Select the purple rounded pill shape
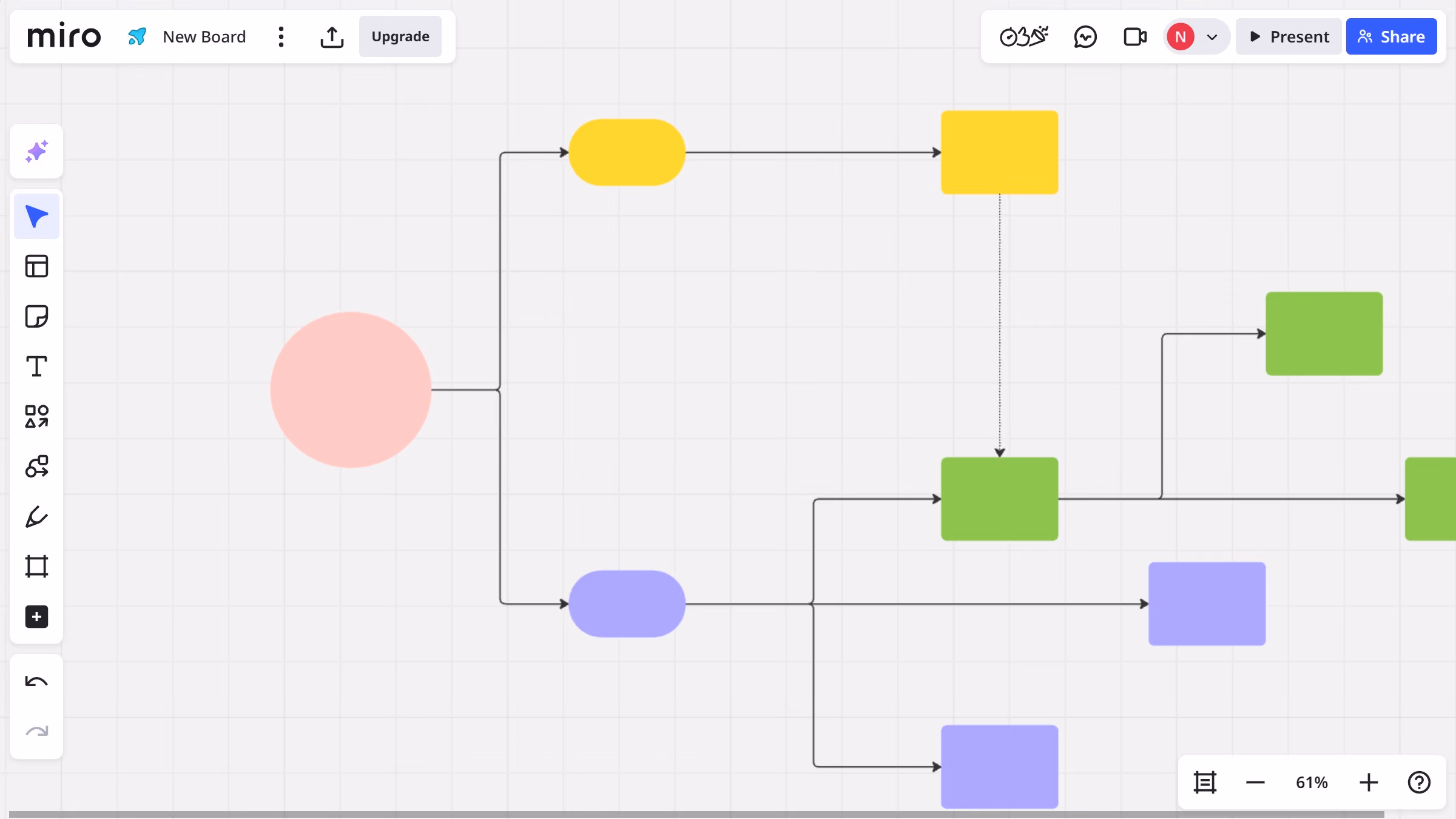The image size is (1456, 819). pyautogui.click(x=627, y=604)
